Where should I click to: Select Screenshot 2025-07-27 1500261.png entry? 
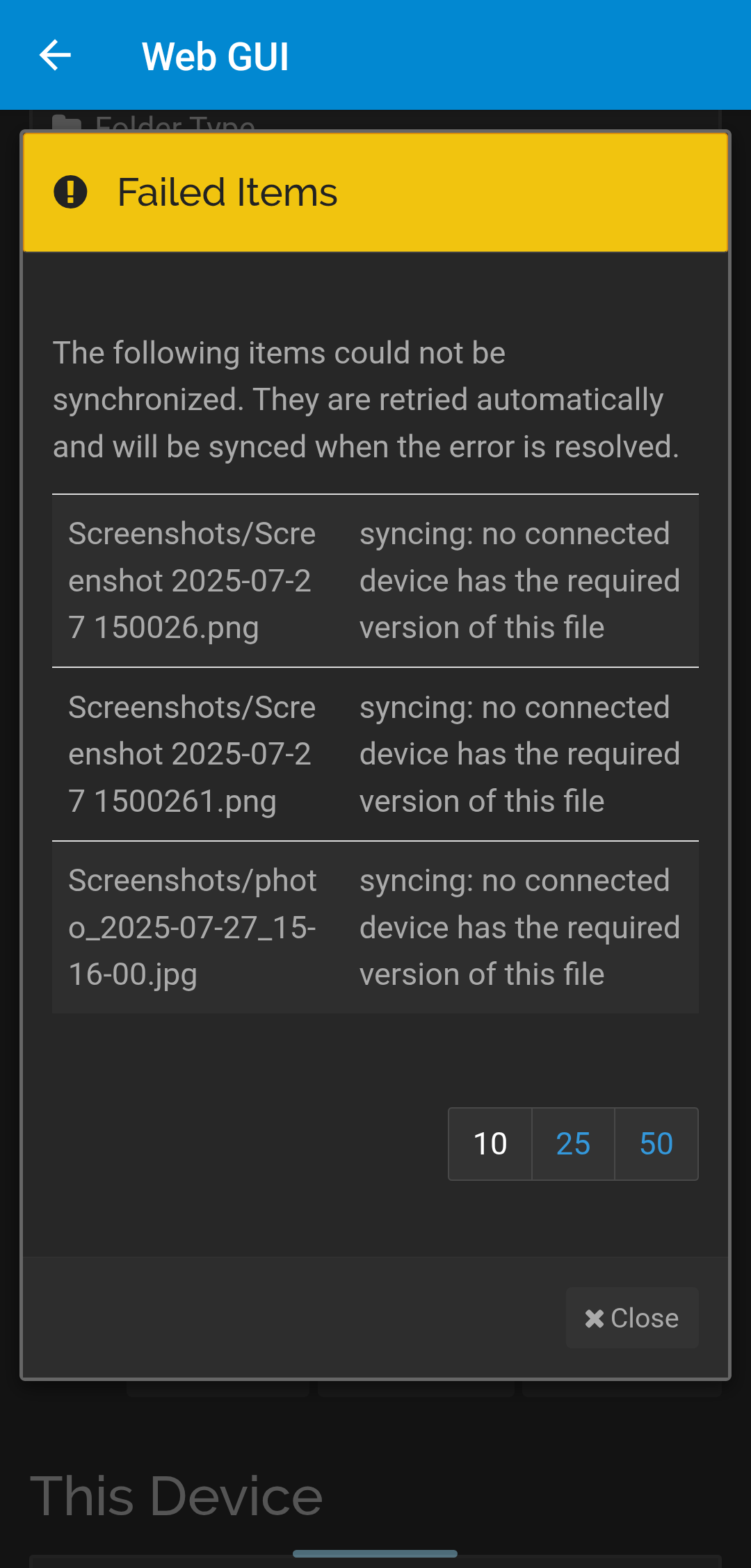coord(193,753)
